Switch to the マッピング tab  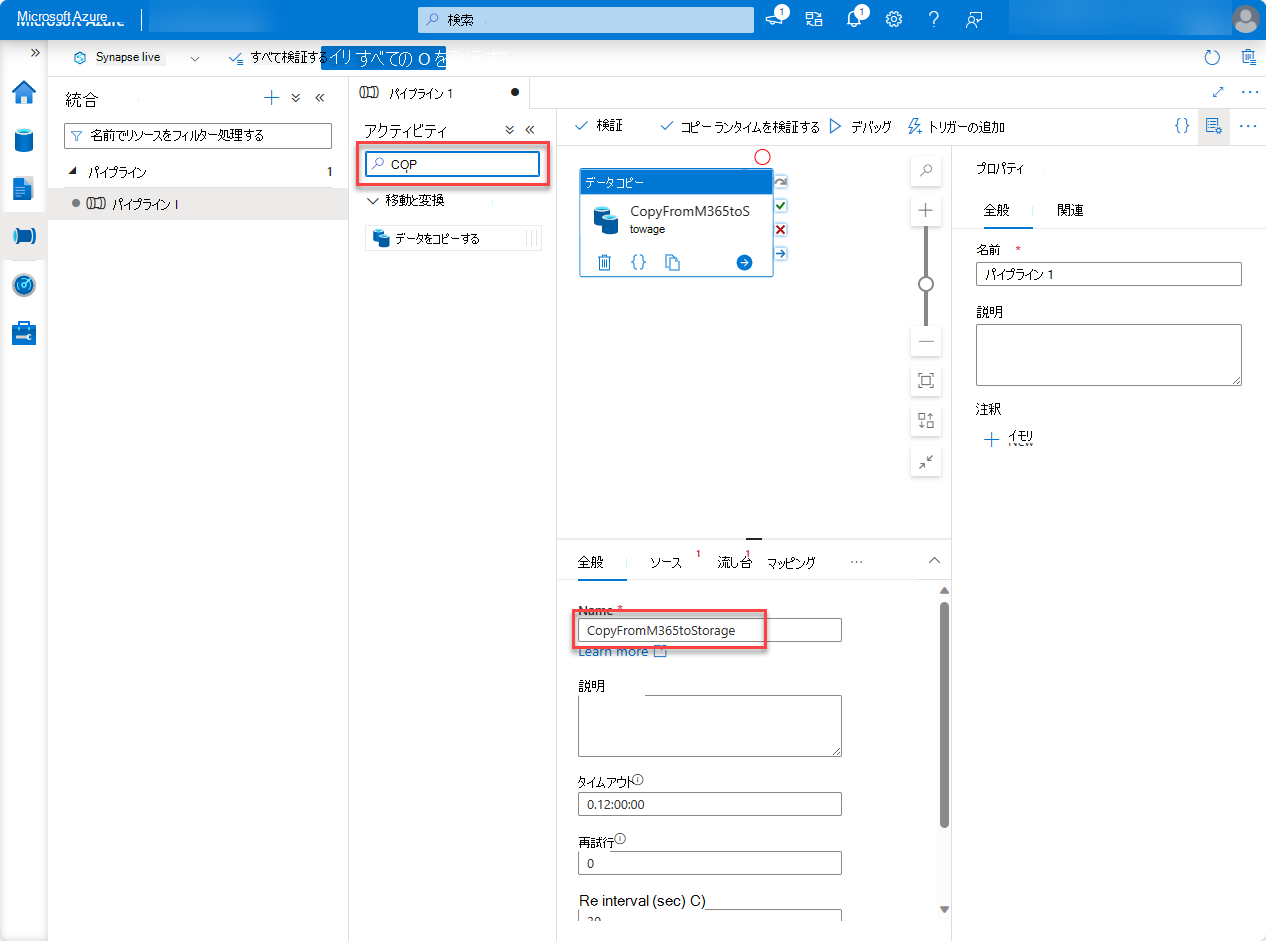coord(790,562)
